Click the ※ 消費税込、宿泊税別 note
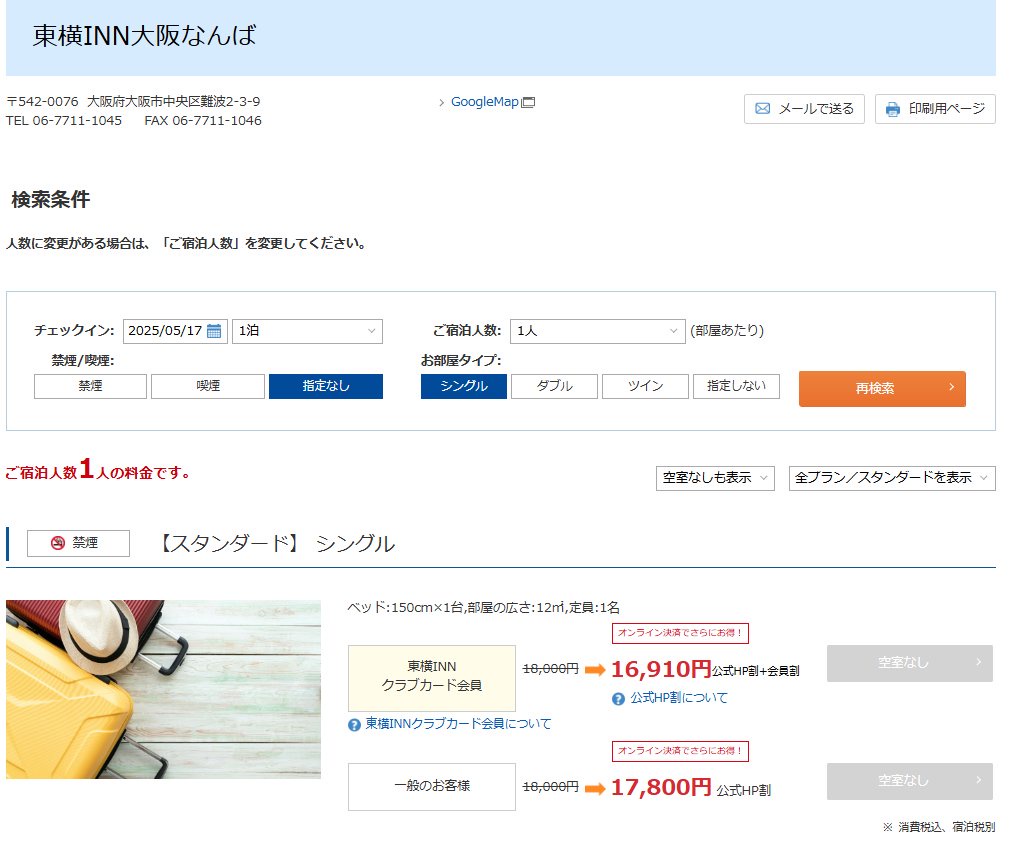This screenshot has height=863, width=1026. pos(939,828)
